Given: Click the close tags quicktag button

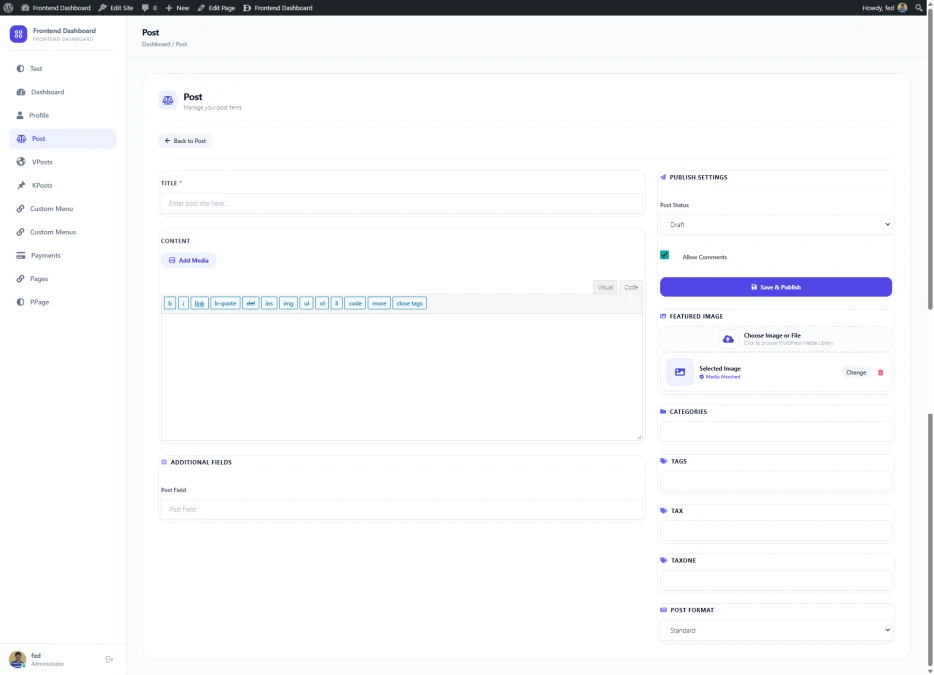Looking at the screenshot, I should pyautogui.click(x=410, y=303).
